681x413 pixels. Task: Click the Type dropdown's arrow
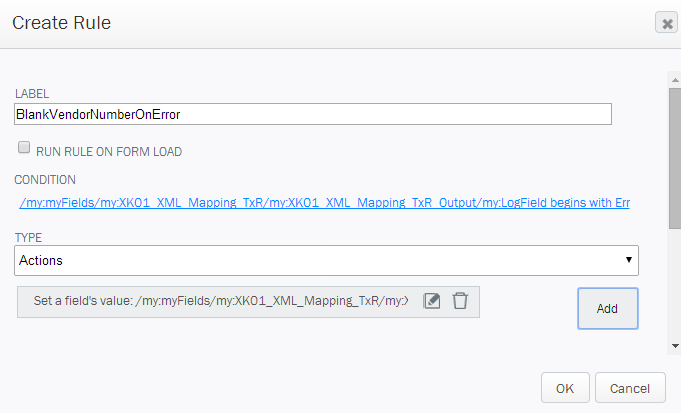(628, 260)
